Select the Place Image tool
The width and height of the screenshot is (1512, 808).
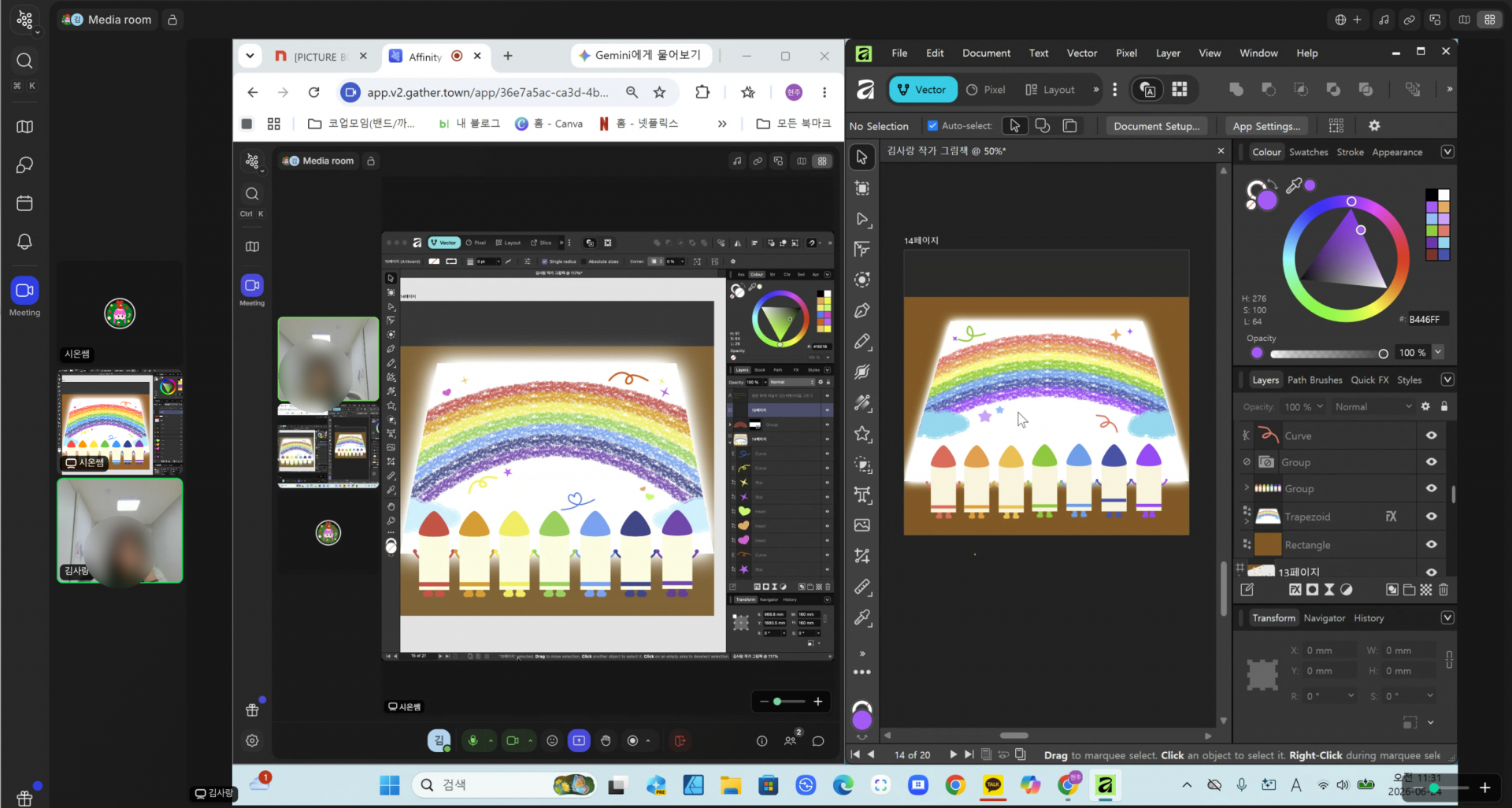[862, 525]
